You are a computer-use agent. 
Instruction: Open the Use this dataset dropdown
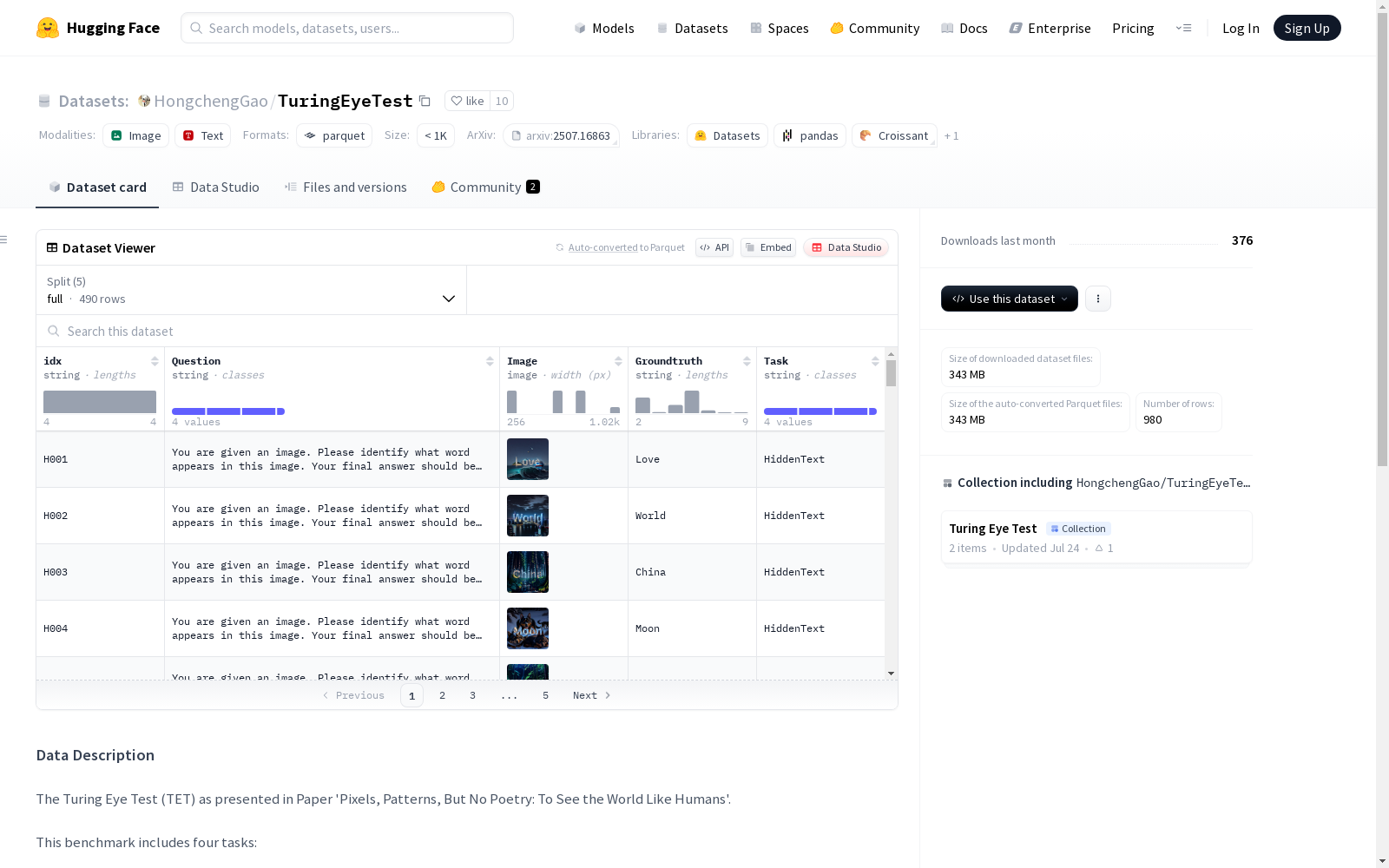coord(1010,299)
